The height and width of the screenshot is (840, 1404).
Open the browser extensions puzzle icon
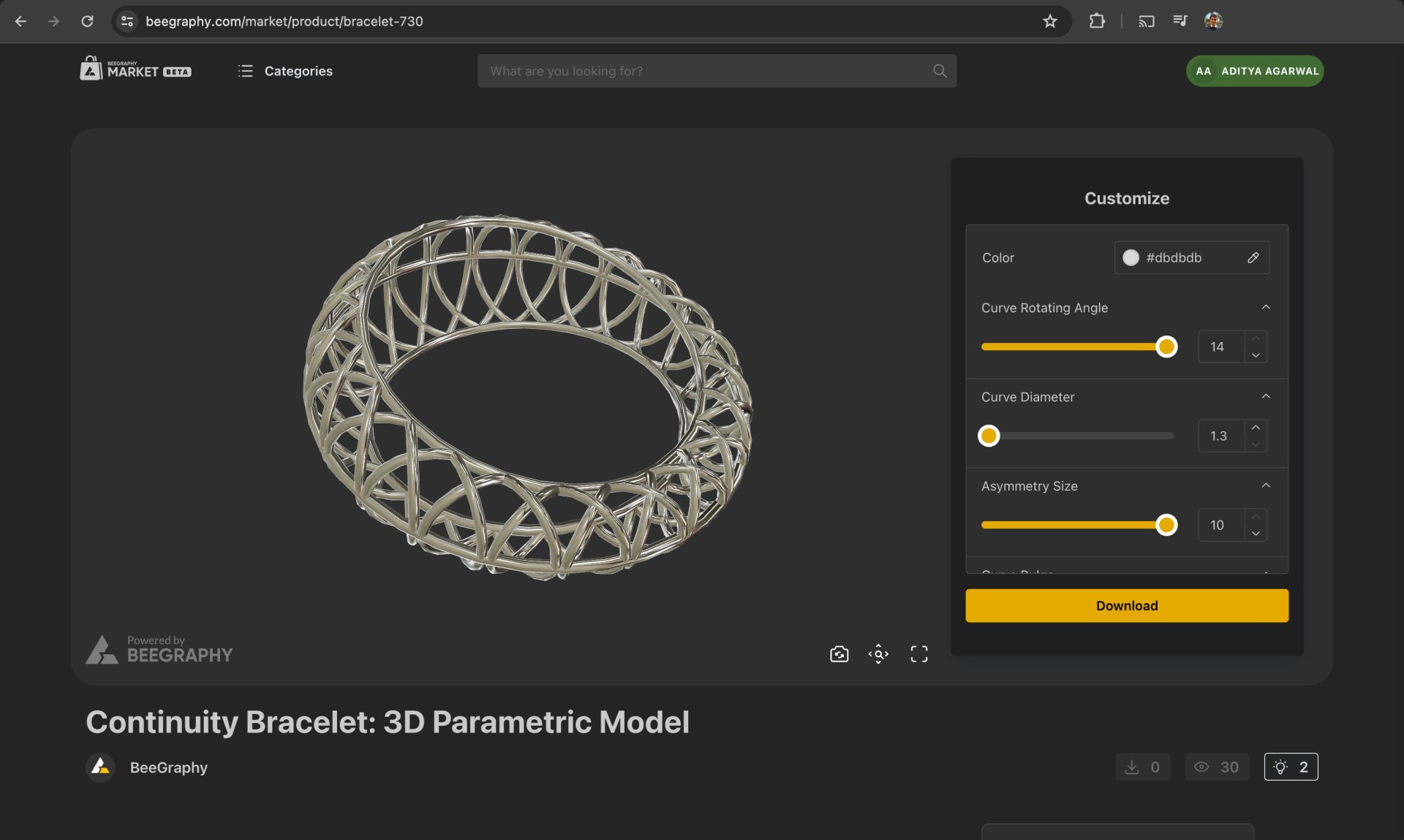pyautogui.click(x=1097, y=21)
